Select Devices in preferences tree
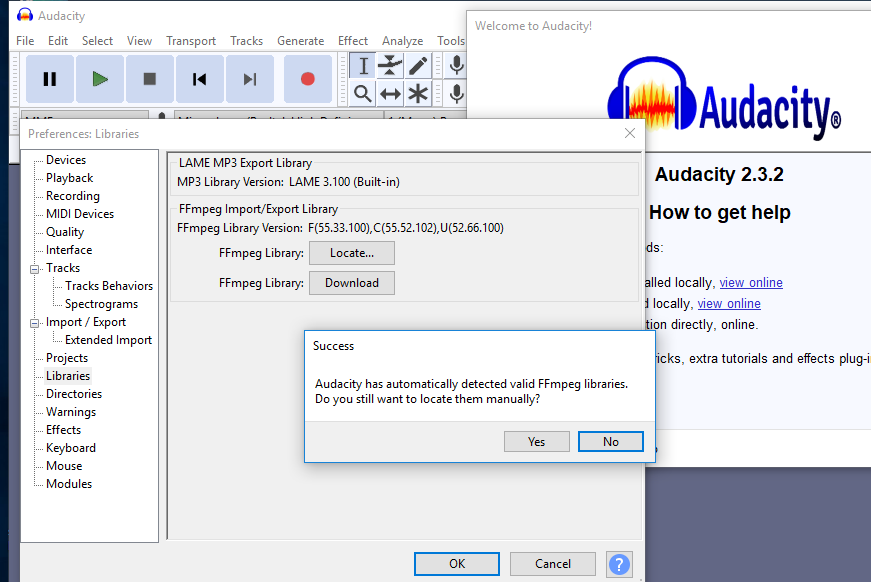 coord(66,160)
